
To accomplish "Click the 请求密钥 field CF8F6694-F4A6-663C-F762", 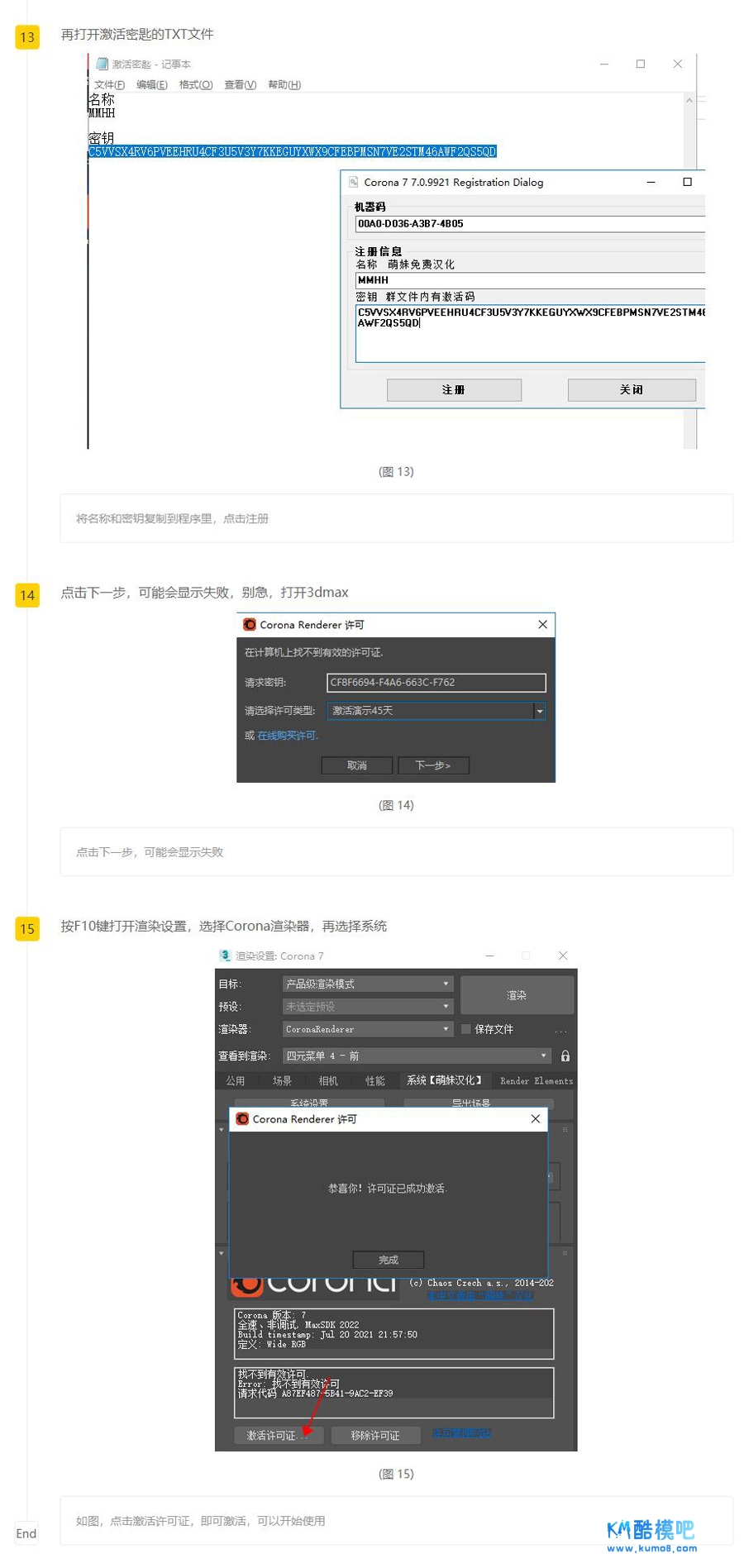I will tap(436, 682).
